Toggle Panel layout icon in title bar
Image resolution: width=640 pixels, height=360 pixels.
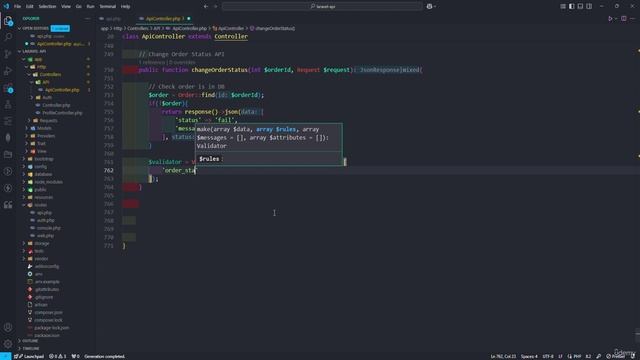[580, 7]
